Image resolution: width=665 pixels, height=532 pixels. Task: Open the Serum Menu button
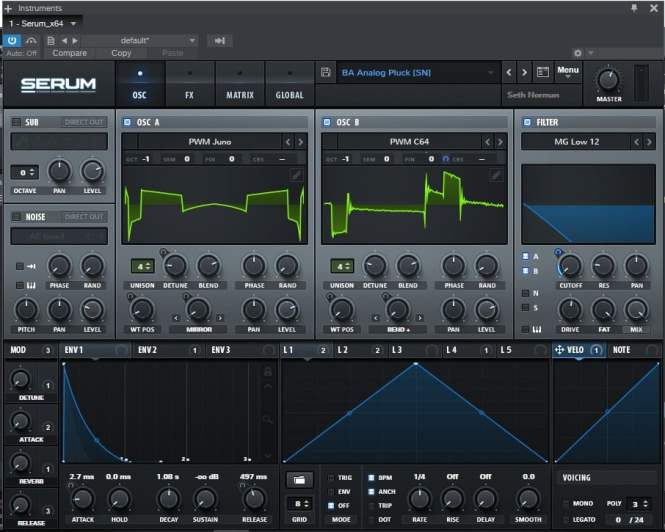click(568, 72)
